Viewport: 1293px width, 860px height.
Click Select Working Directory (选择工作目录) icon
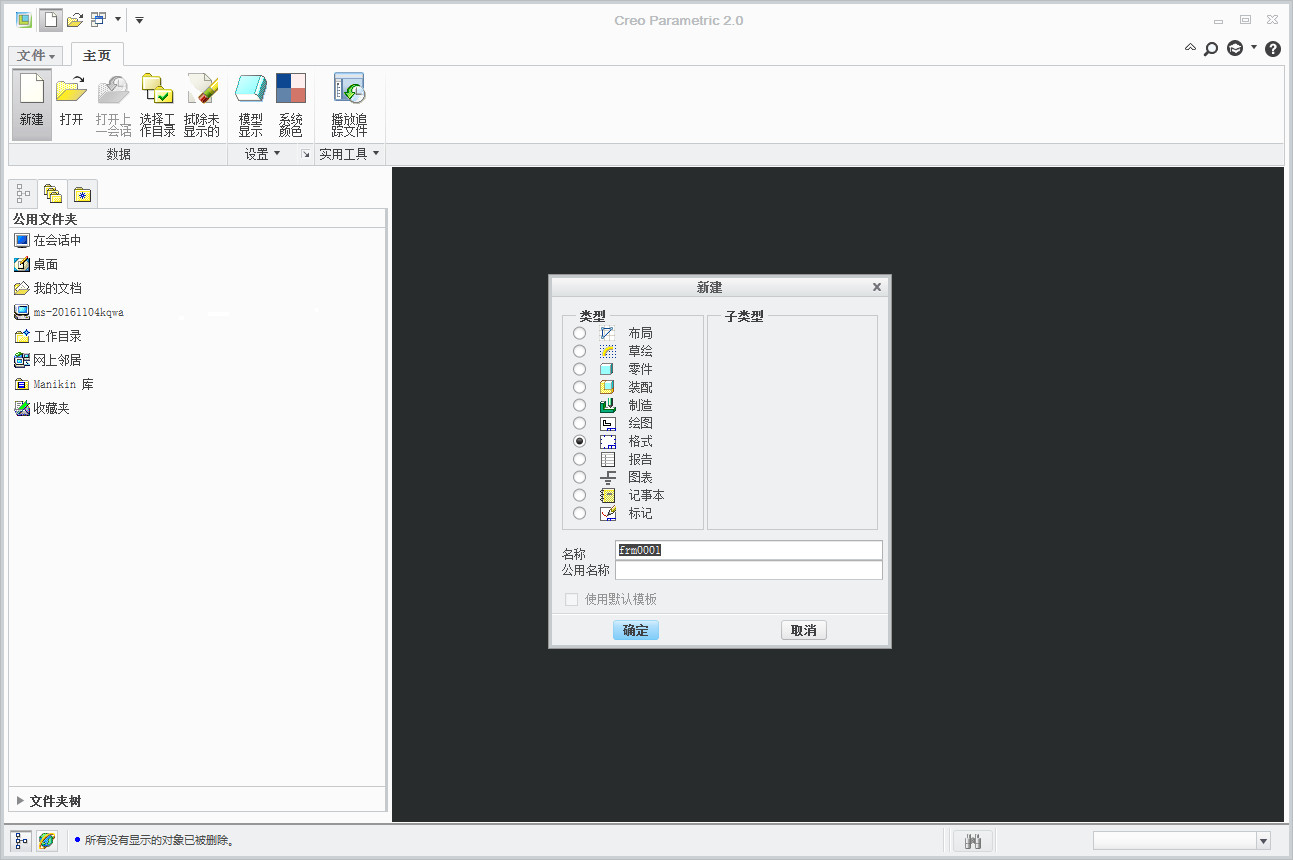157,104
